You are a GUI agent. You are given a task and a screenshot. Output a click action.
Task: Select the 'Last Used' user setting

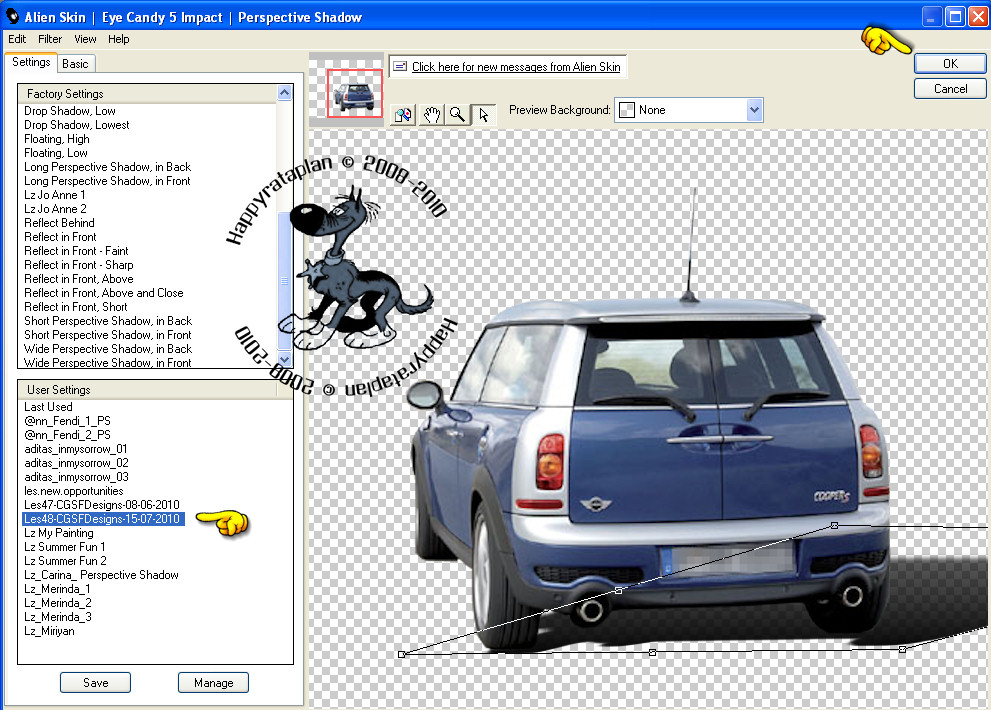[49, 407]
